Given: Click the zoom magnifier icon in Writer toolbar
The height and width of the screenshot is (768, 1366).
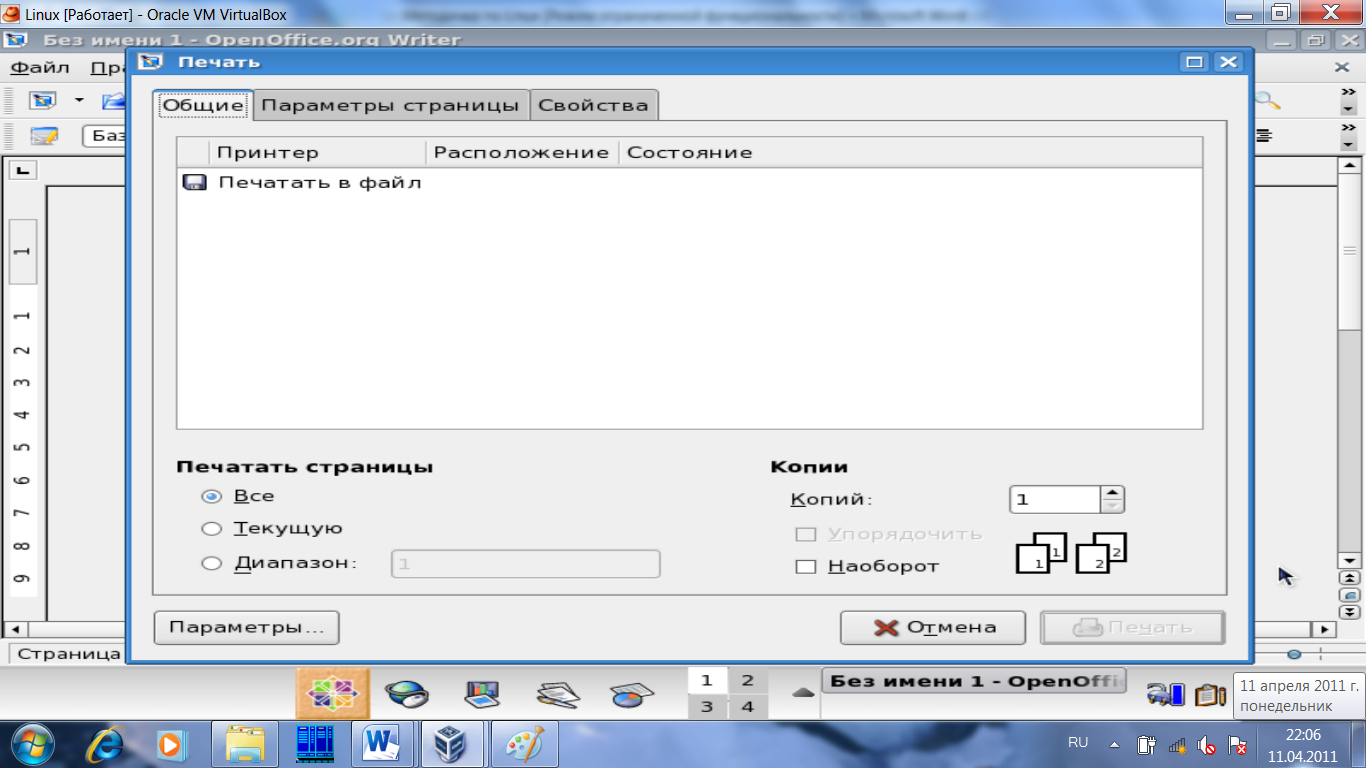Looking at the screenshot, I should [x=1268, y=101].
